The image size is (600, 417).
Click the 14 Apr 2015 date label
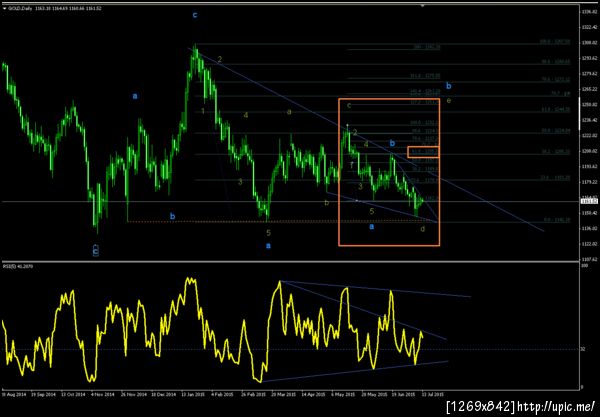pos(313,394)
